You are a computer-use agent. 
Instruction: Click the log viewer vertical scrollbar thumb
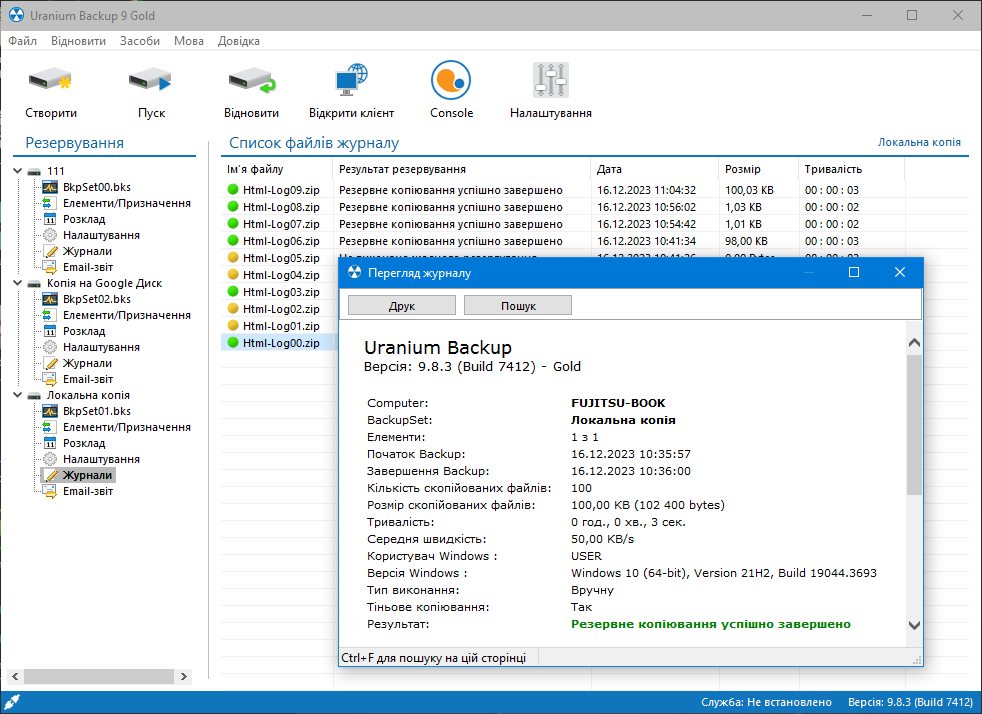[x=914, y=425]
